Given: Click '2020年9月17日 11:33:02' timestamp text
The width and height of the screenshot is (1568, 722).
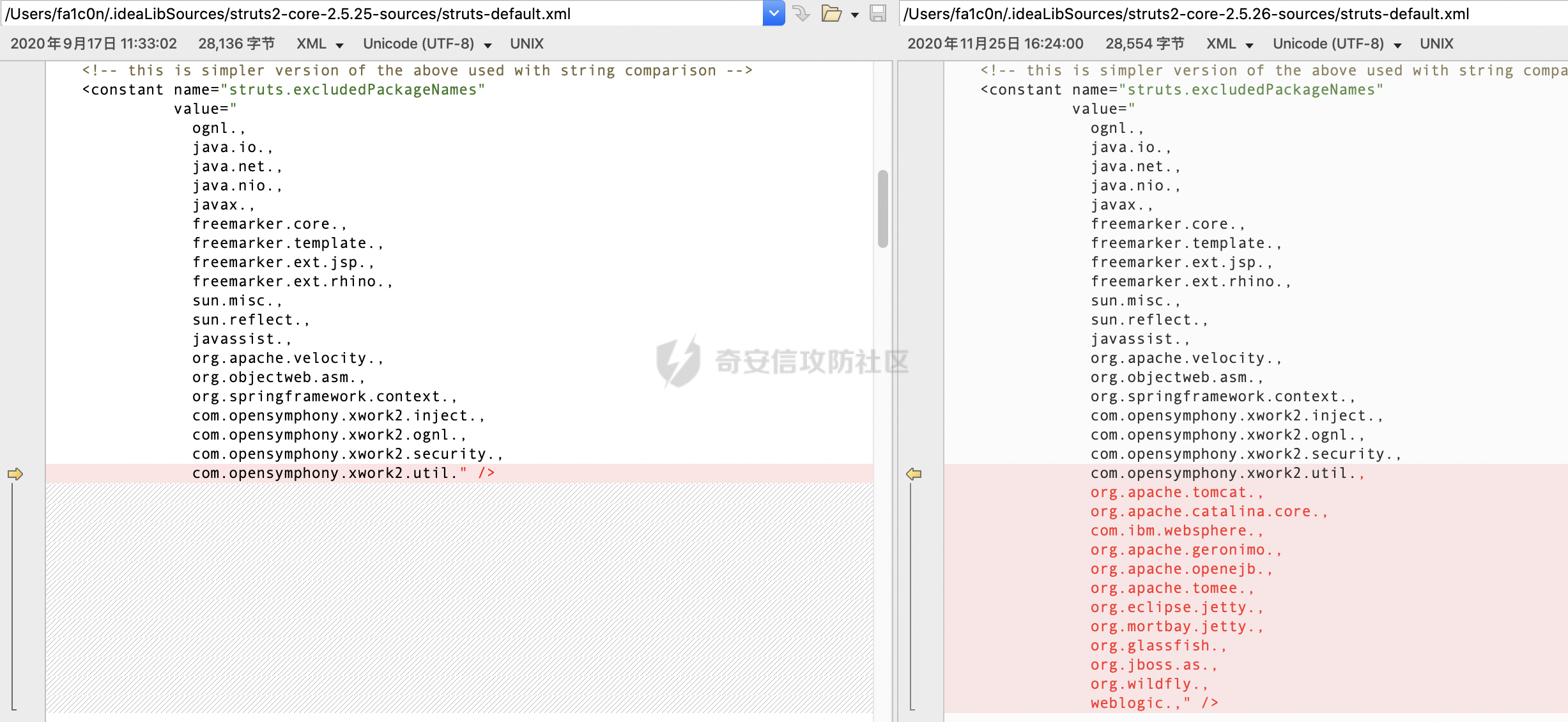Looking at the screenshot, I should pos(94,44).
